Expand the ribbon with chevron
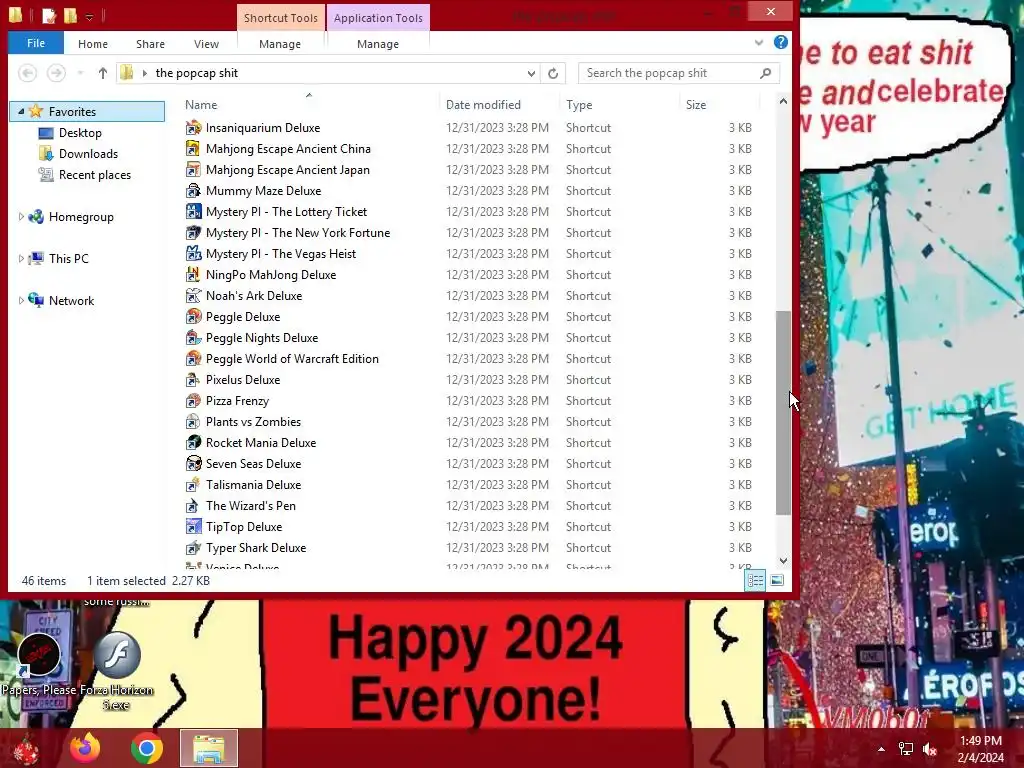Viewport: 1024px width, 768px height. pos(758,43)
